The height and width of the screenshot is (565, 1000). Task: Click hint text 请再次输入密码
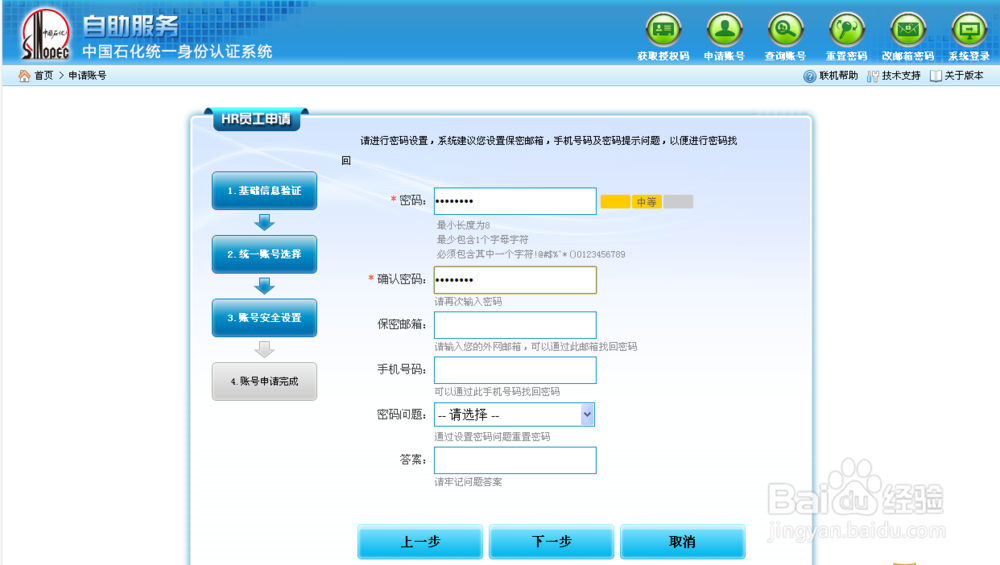pos(468,302)
